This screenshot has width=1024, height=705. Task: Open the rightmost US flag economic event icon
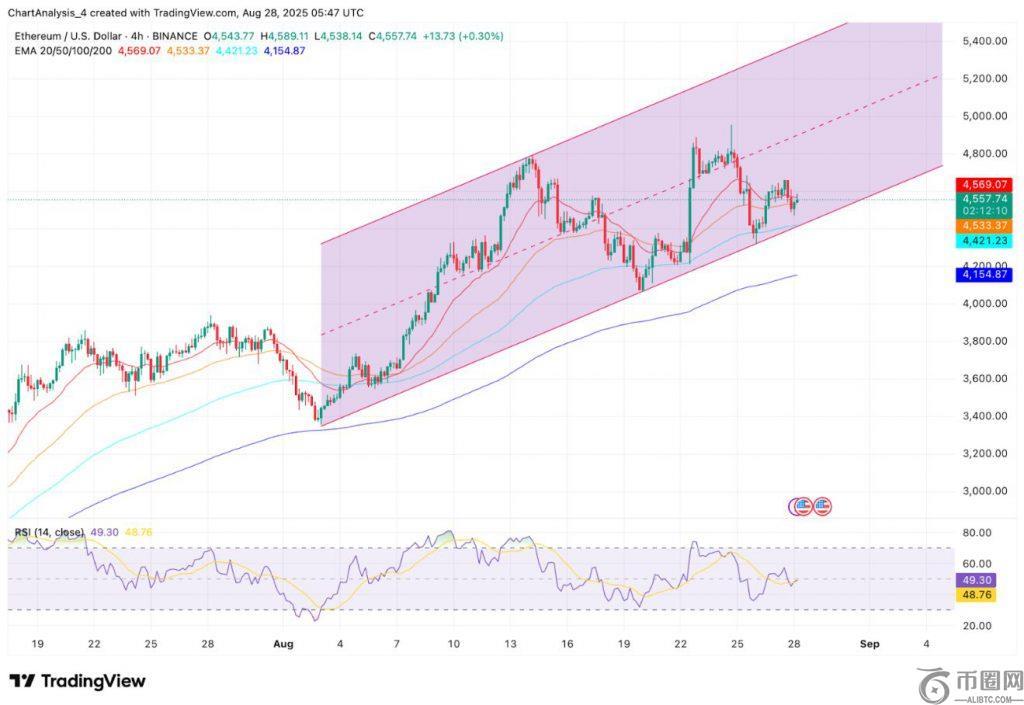click(x=822, y=506)
